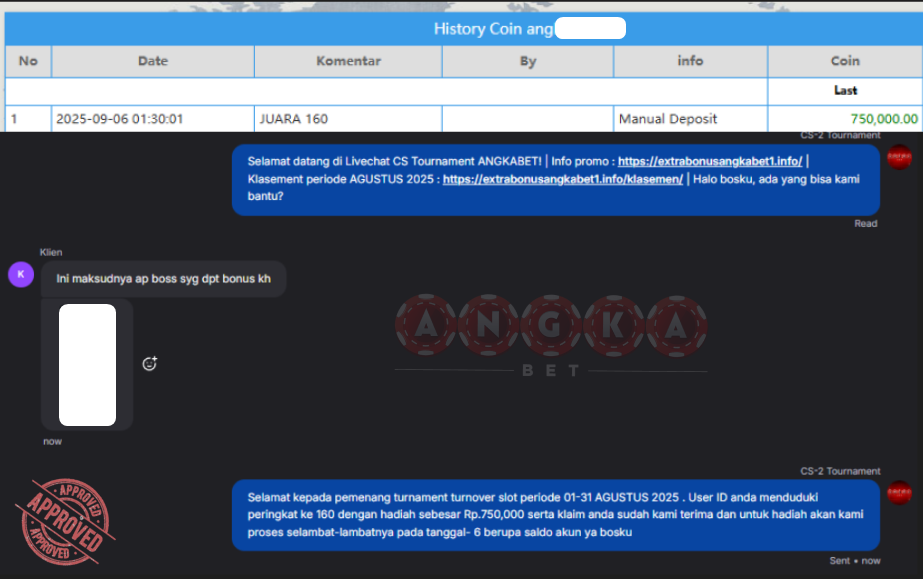Screen dimensions: 923x579
Task: Click the Coin column header
Action: pos(845,61)
